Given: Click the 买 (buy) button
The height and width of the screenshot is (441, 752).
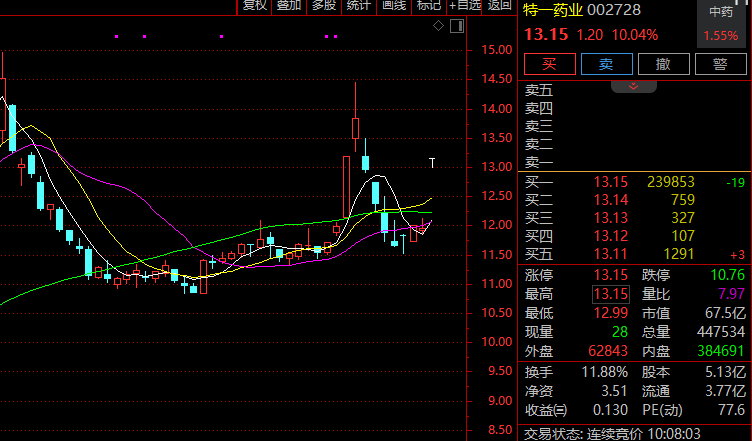Looking at the screenshot, I should (x=548, y=64).
